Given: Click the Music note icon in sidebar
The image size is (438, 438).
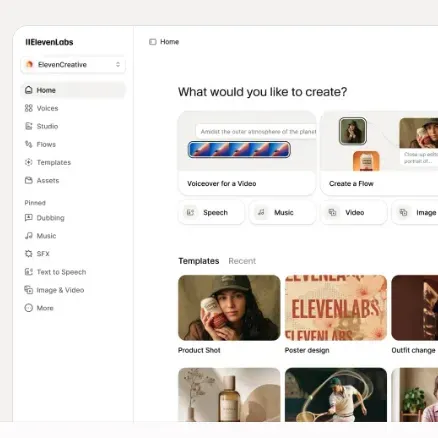Looking at the screenshot, I should point(29,236).
